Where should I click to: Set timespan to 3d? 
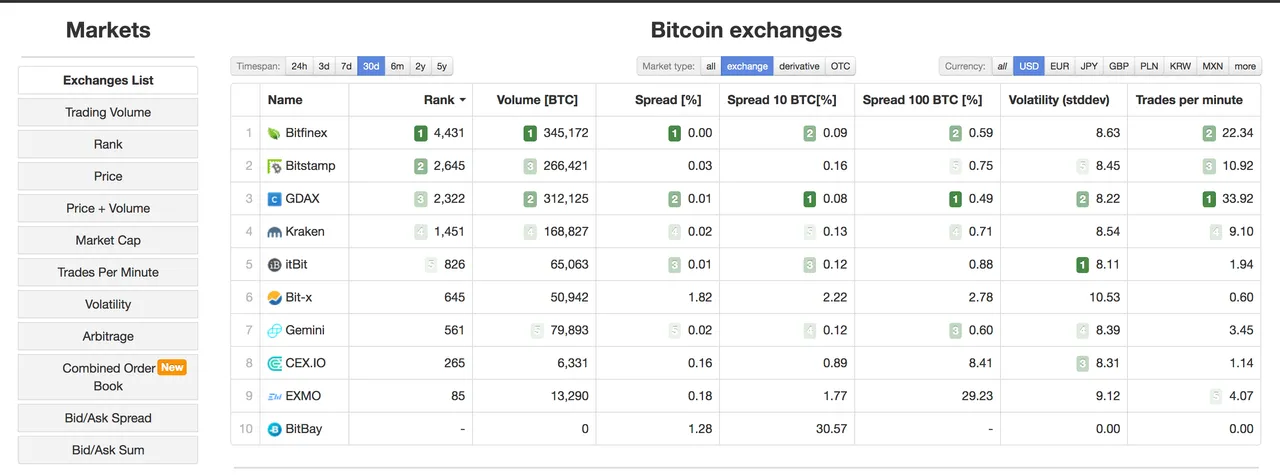coord(323,66)
